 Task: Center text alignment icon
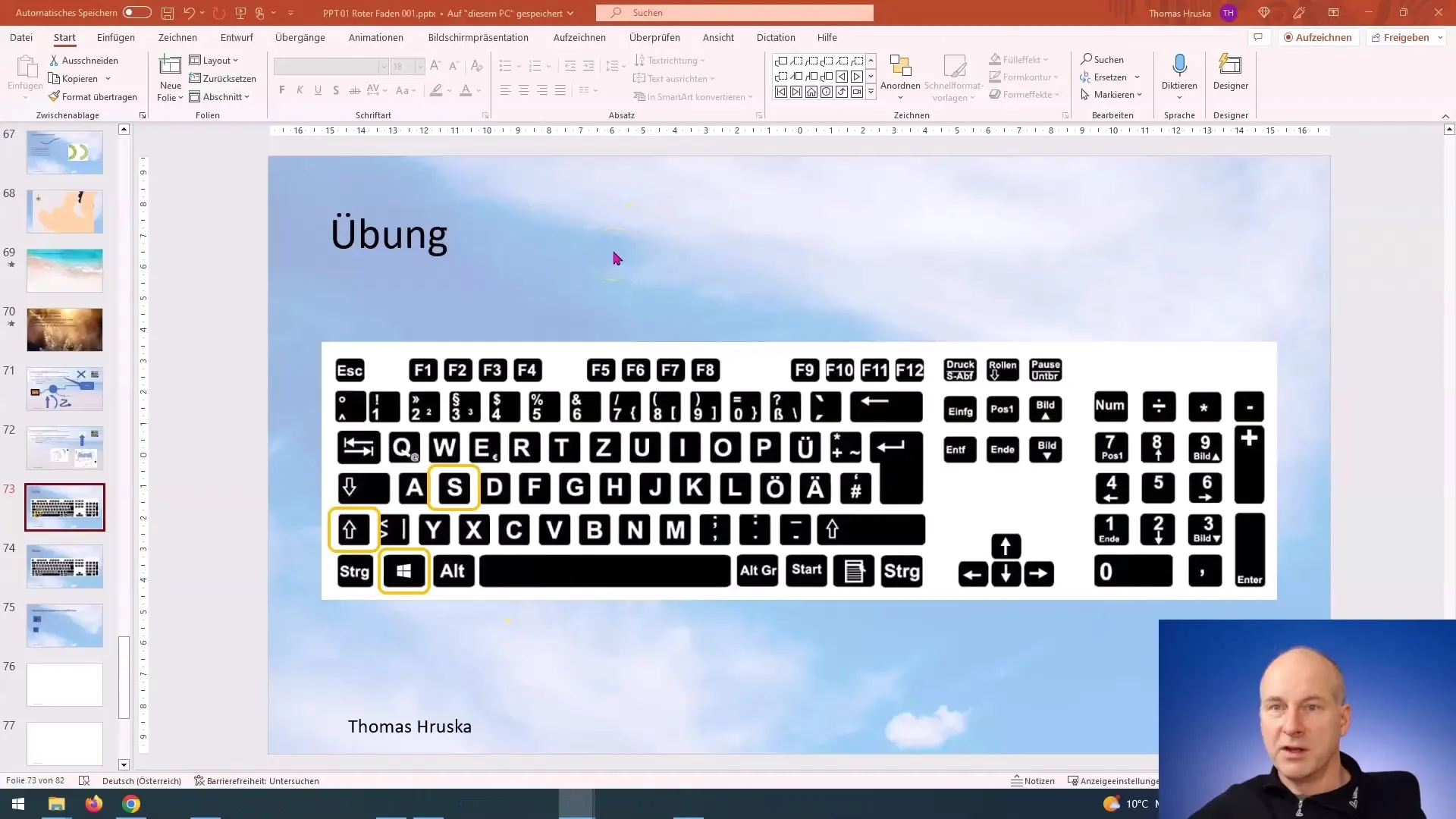[x=523, y=90]
